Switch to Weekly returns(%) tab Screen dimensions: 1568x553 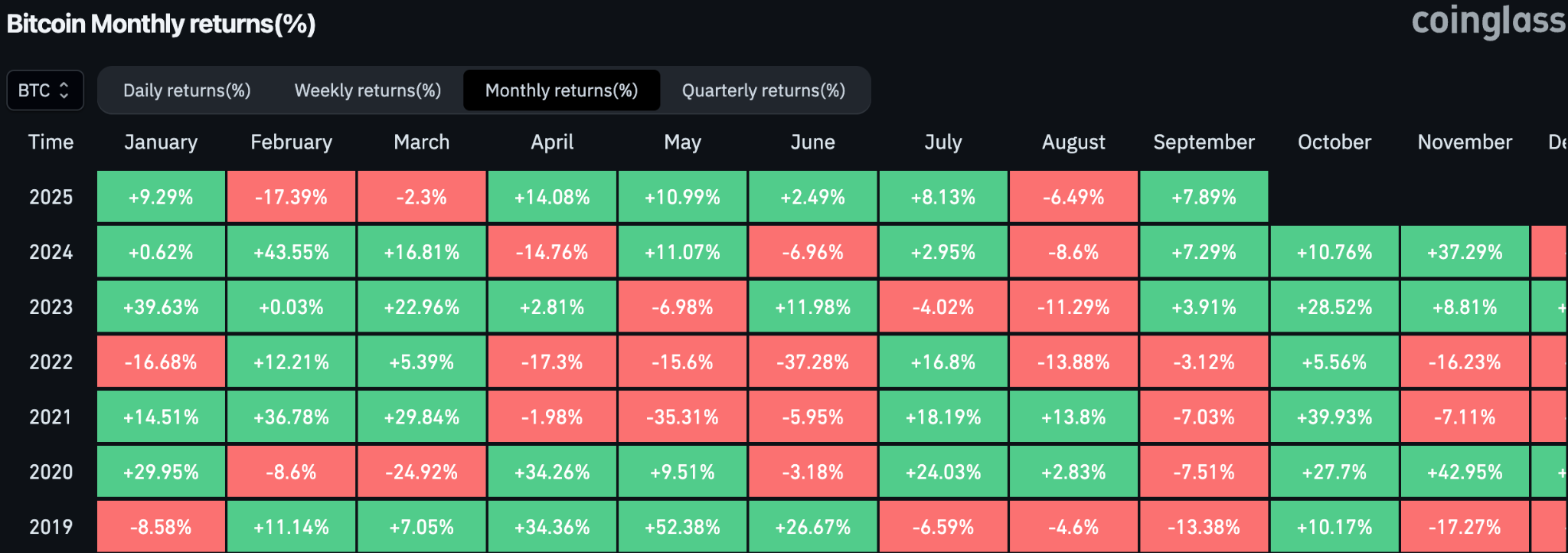point(367,90)
